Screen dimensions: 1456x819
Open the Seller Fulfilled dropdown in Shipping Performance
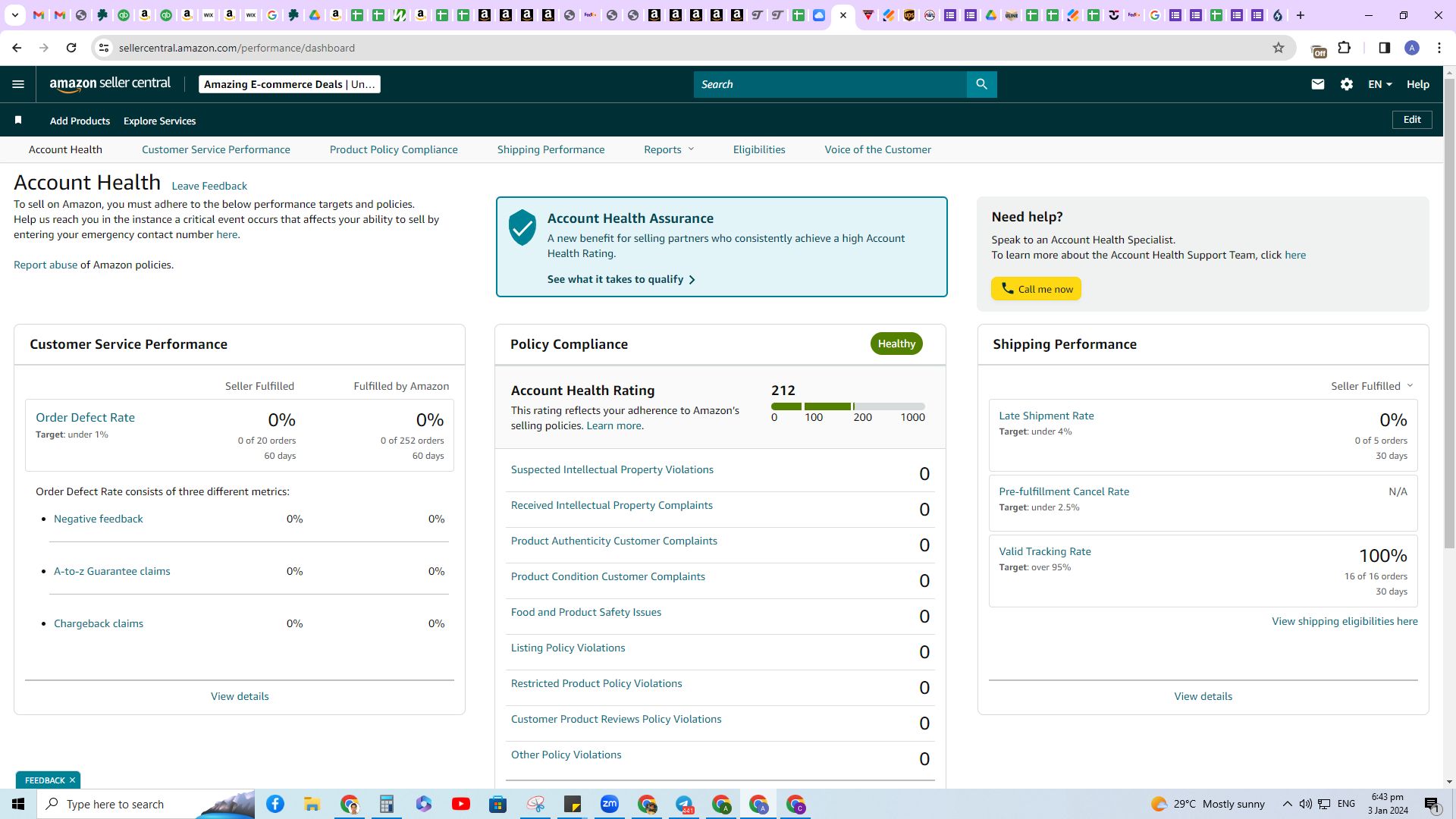[x=1373, y=386]
